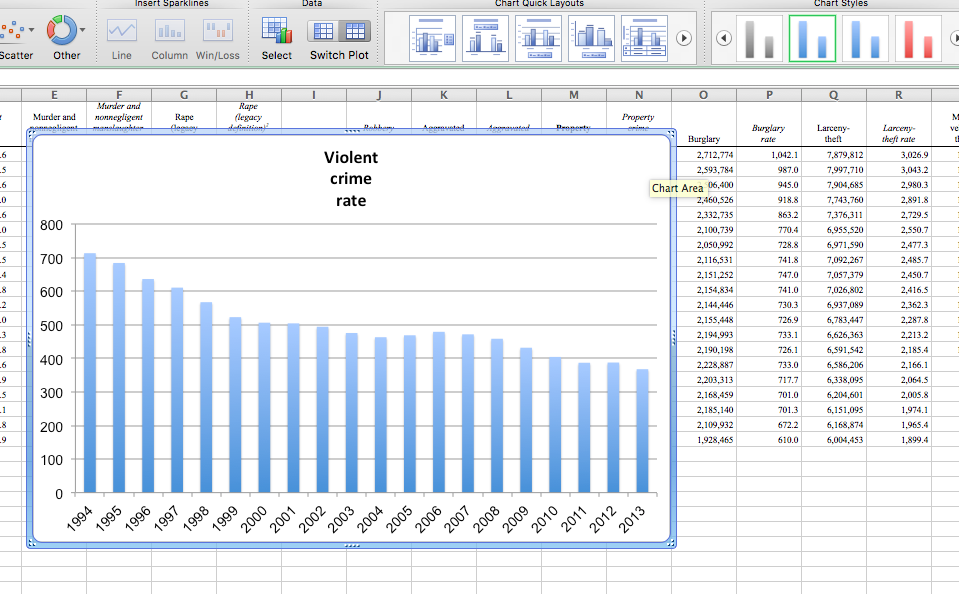The image size is (959, 594).
Task: Apply the first chart quick layout
Action: pyautogui.click(x=432, y=38)
